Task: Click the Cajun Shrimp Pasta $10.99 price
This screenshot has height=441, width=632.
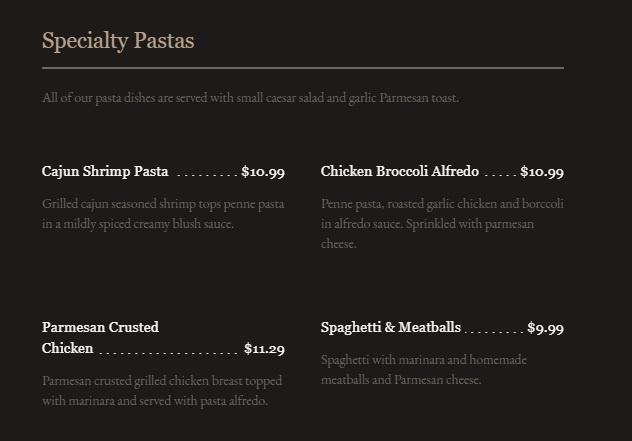Action: pyautogui.click(x=263, y=172)
